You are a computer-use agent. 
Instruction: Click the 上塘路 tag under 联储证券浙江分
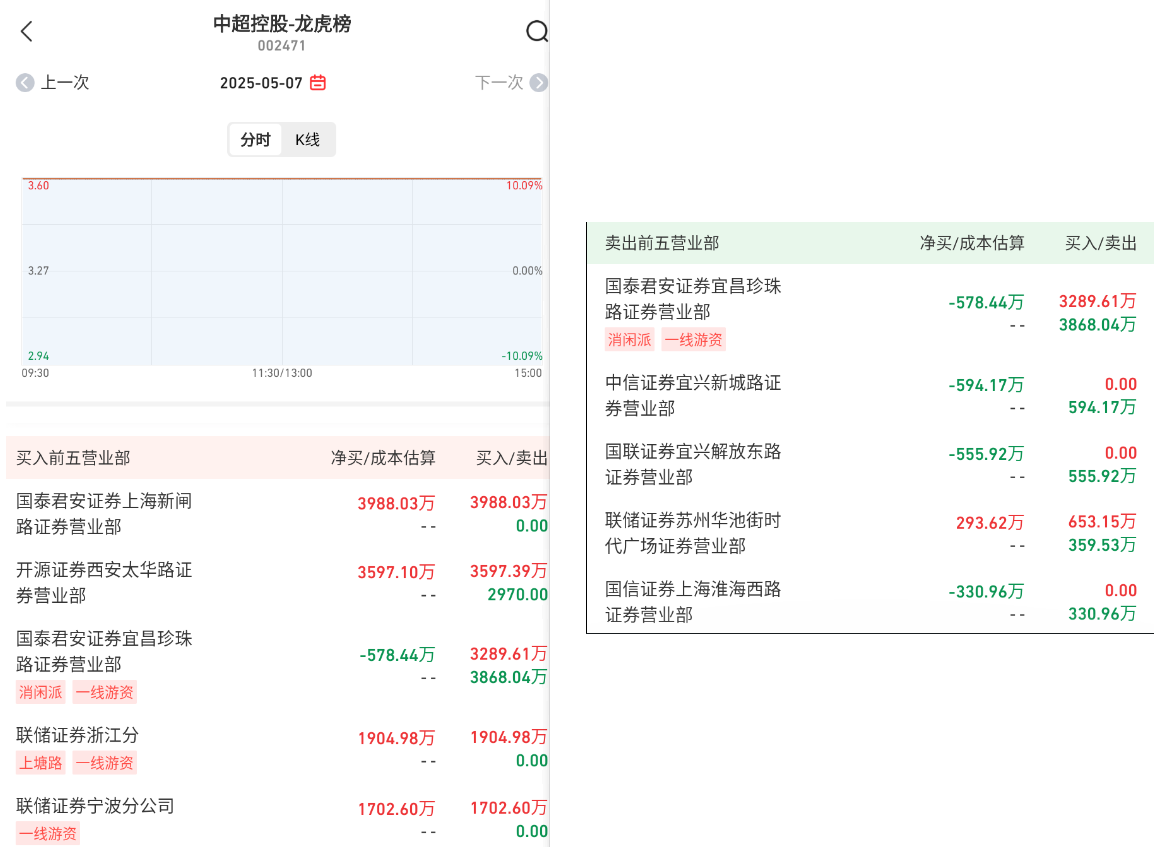tap(41, 763)
